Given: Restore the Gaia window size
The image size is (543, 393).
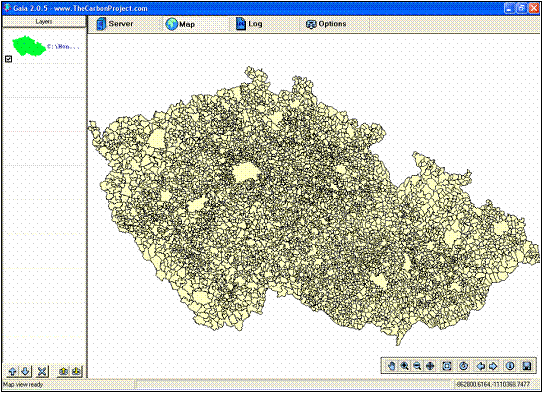Looking at the screenshot, I should point(521,8).
